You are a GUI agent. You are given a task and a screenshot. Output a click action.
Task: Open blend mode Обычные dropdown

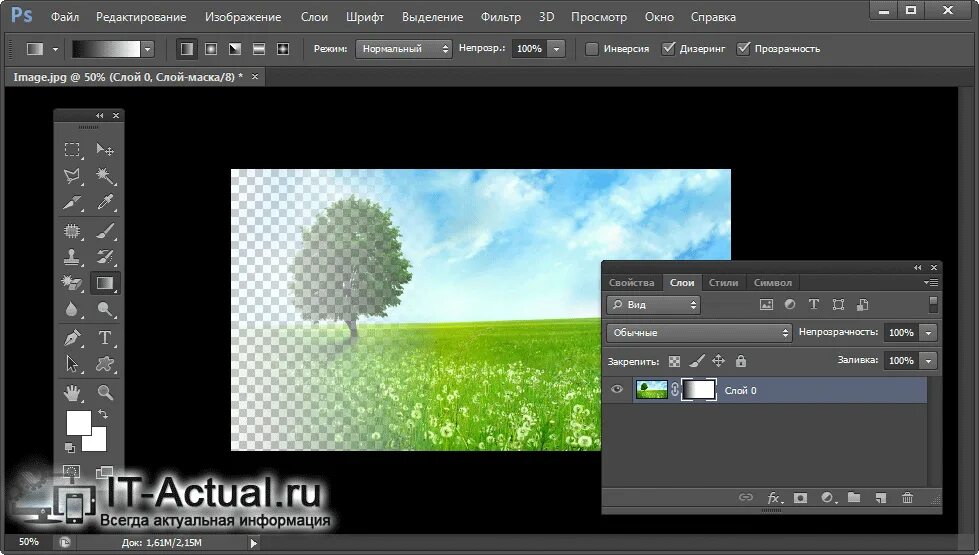coord(699,333)
